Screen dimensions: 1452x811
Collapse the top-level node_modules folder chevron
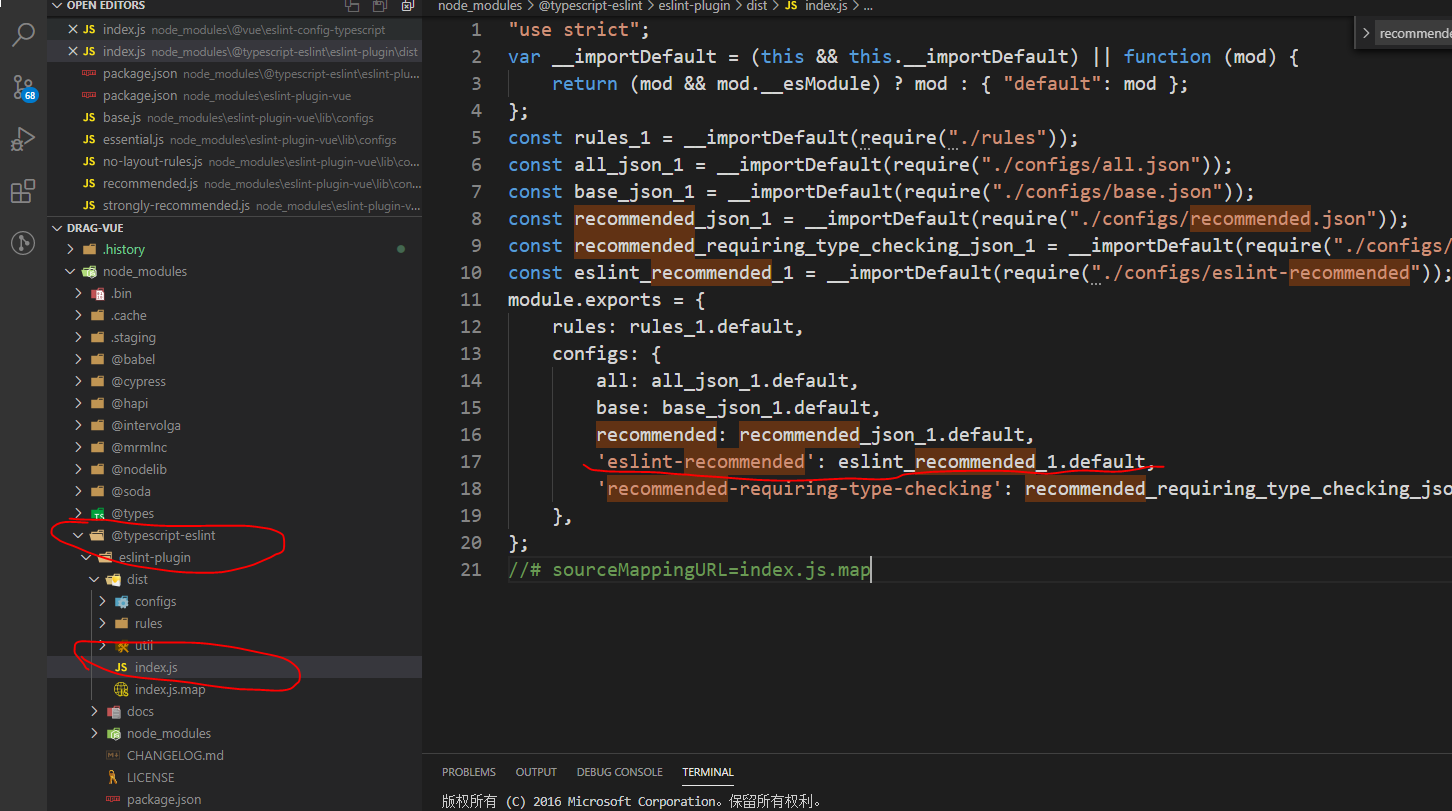pos(71,271)
